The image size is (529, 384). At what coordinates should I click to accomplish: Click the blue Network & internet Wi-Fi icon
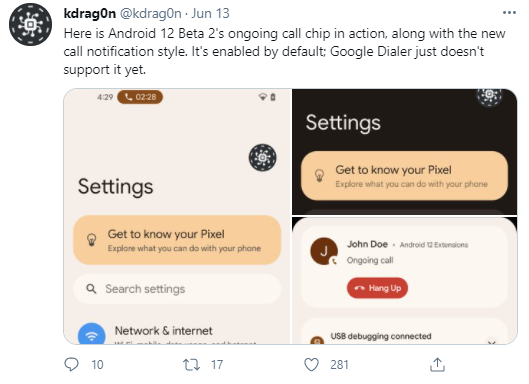91,334
